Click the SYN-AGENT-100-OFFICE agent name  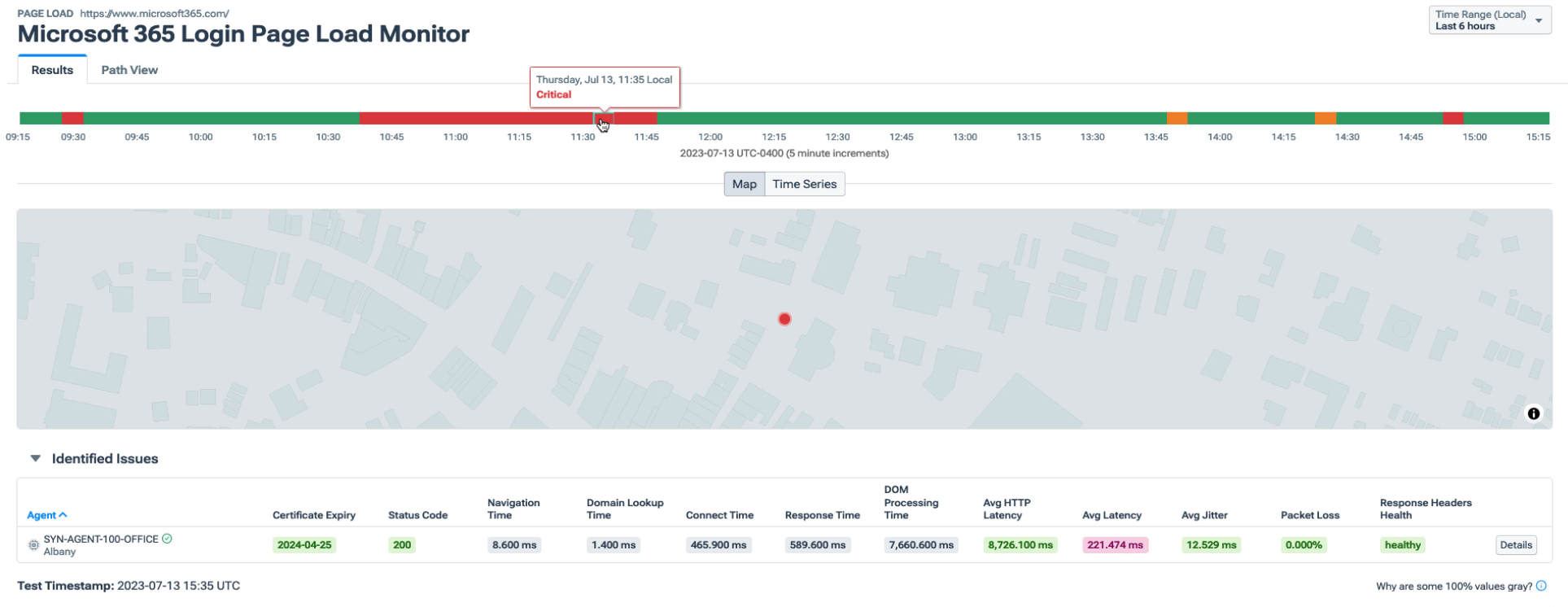pos(101,539)
